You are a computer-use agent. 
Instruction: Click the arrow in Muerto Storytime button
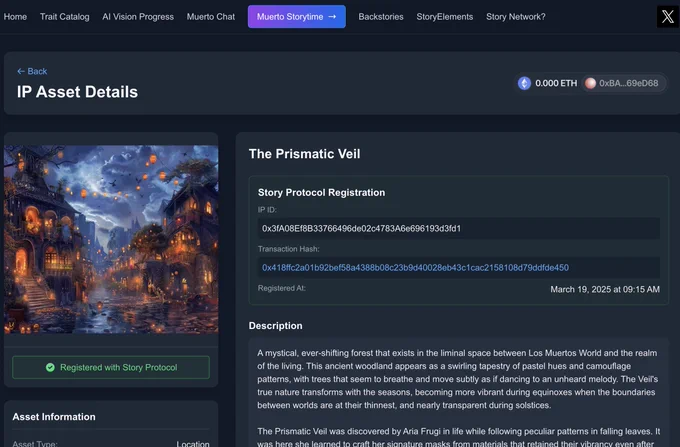tap(332, 16)
